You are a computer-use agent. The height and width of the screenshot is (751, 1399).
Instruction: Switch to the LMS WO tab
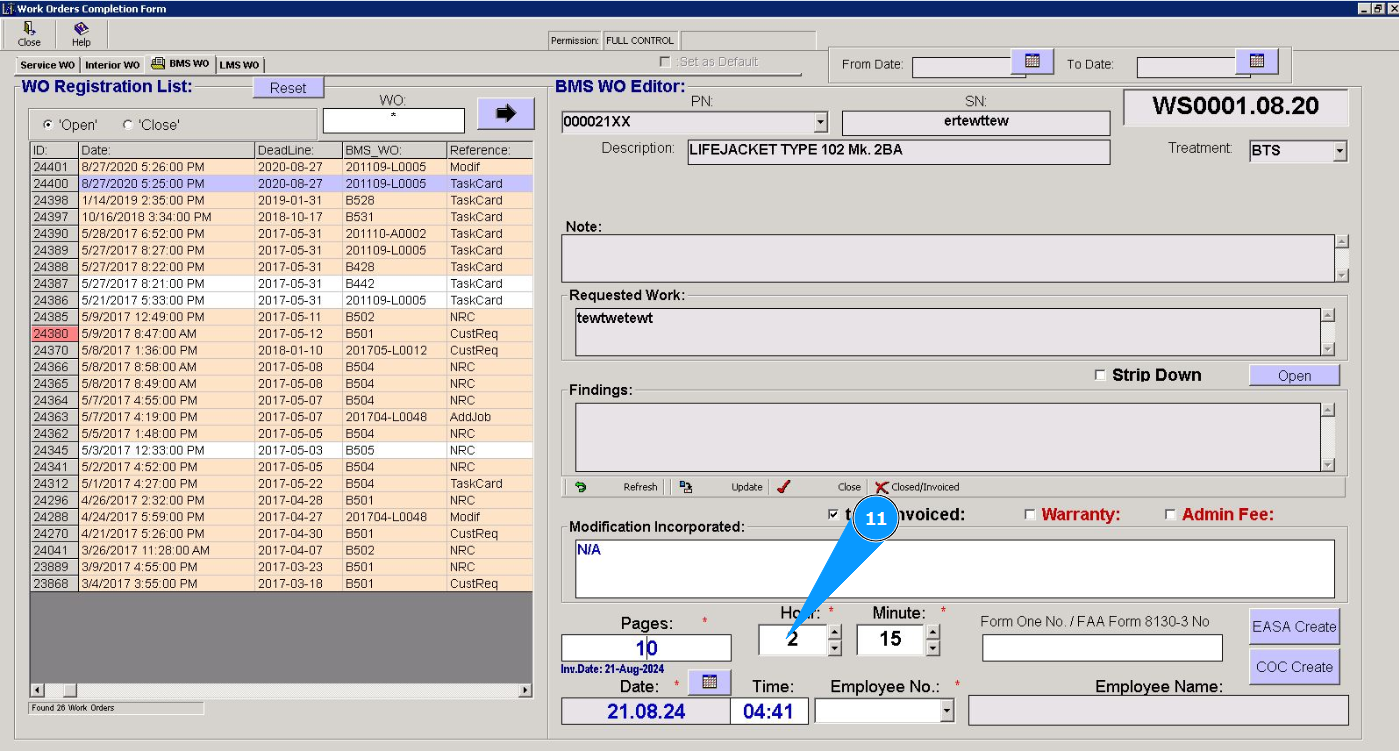[x=239, y=65]
